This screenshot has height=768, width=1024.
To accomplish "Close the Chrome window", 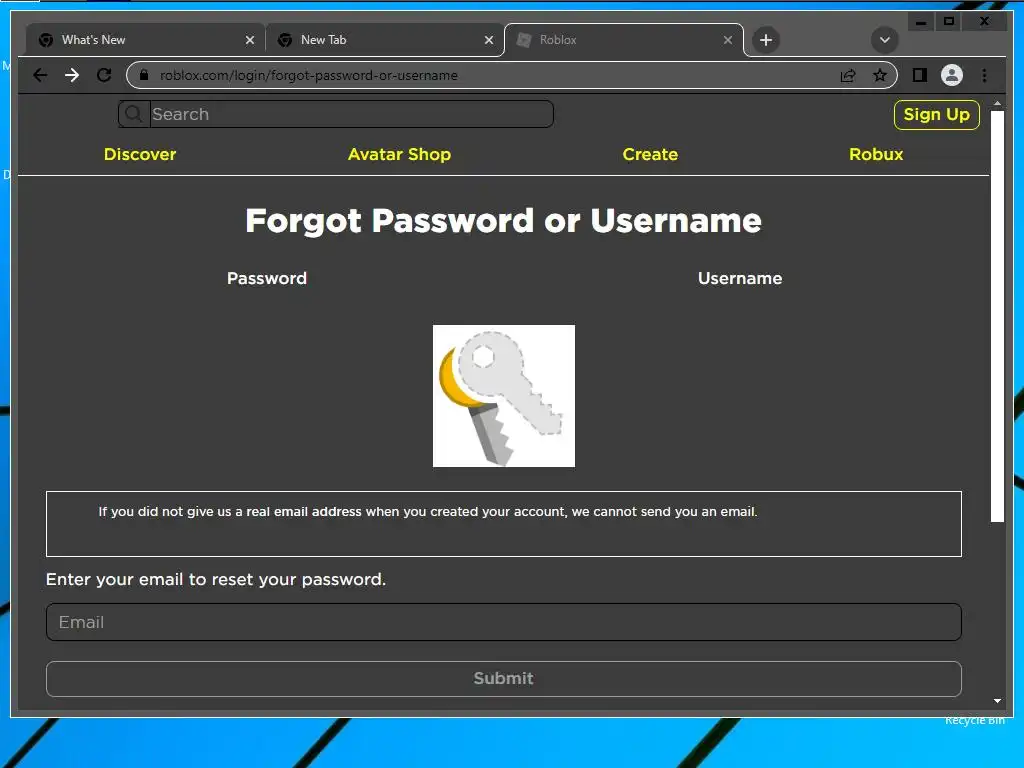I will (984, 22).
